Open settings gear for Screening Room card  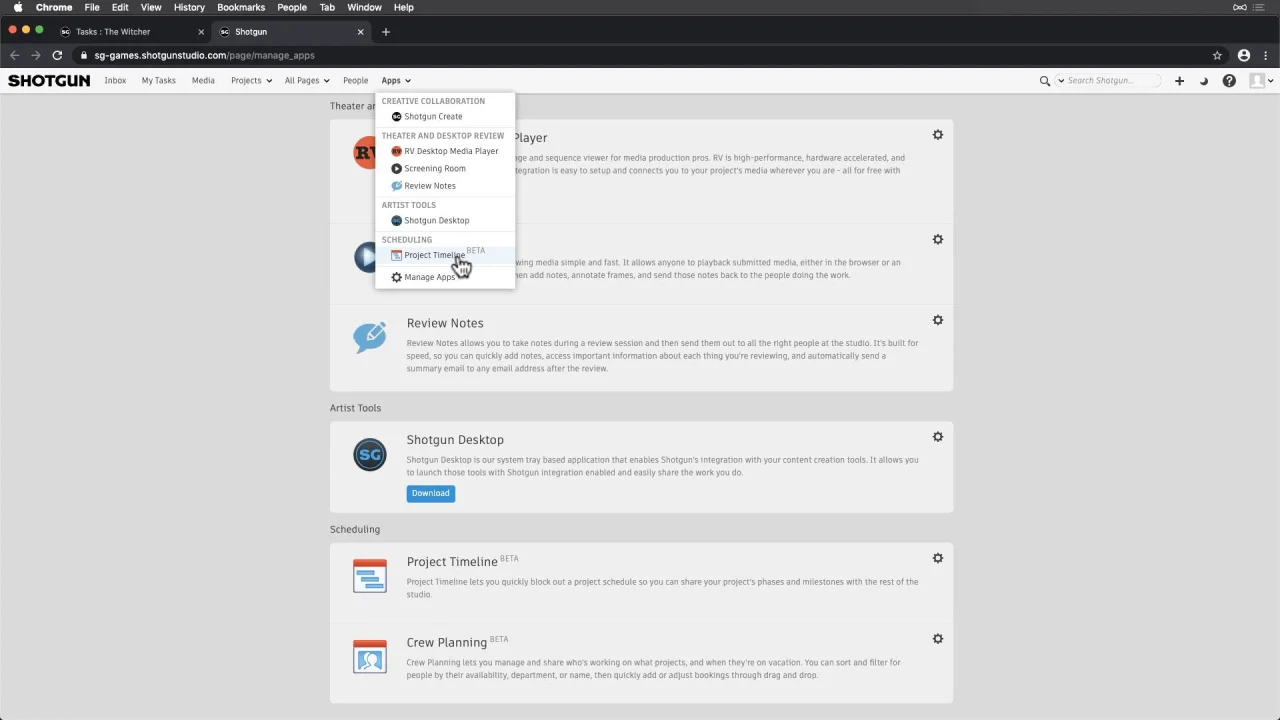[938, 240]
